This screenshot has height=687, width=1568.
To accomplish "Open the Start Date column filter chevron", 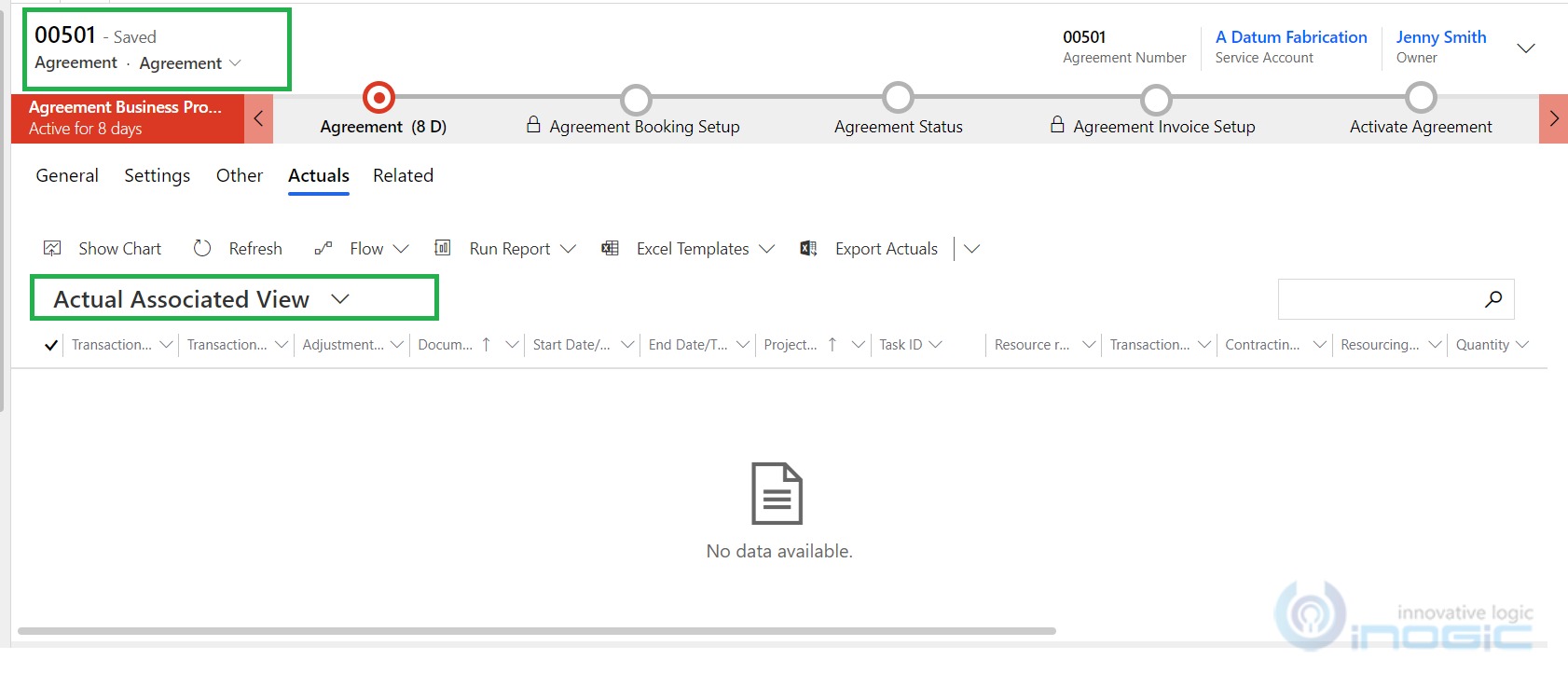I will pyautogui.click(x=627, y=345).
